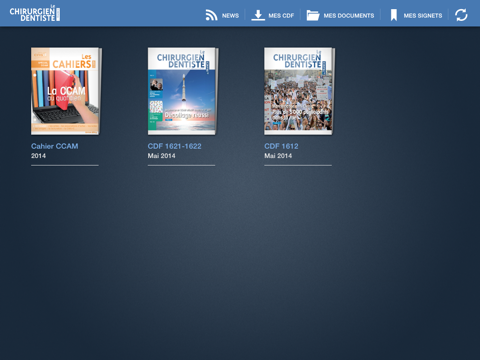Screen dimensions: 480x360
Task: Open the MES DOCUMENTS label
Action: coord(349,16)
